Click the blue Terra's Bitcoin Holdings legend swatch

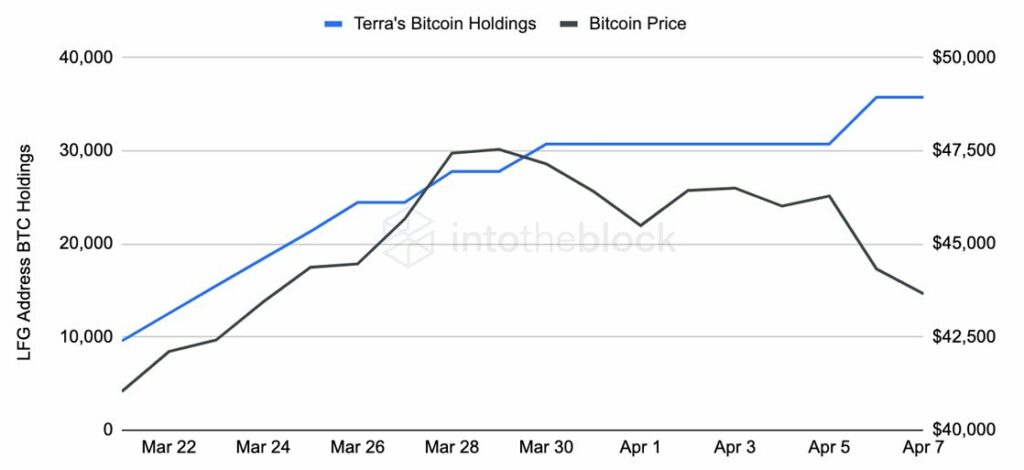pyautogui.click(x=334, y=25)
